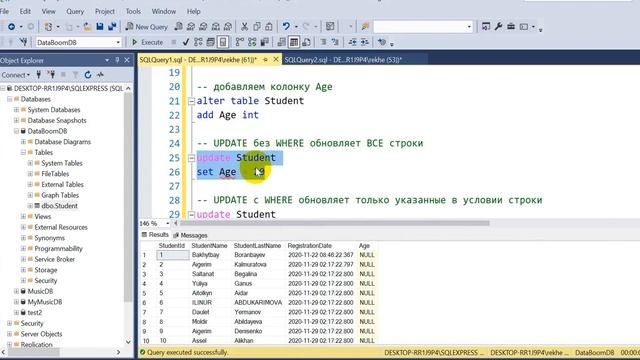Navigate backward with the blue arrow icon
The height and width of the screenshot is (360, 640).
point(11,27)
